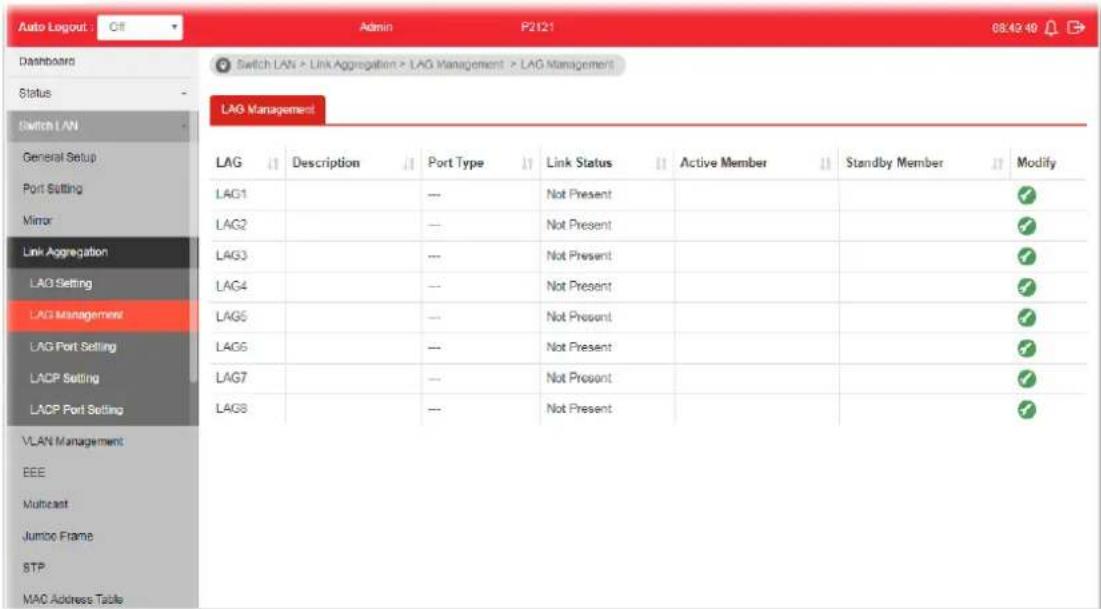The height and width of the screenshot is (609, 1101).
Task: Open LAG Port Setting submenu item
Action: (98, 347)
